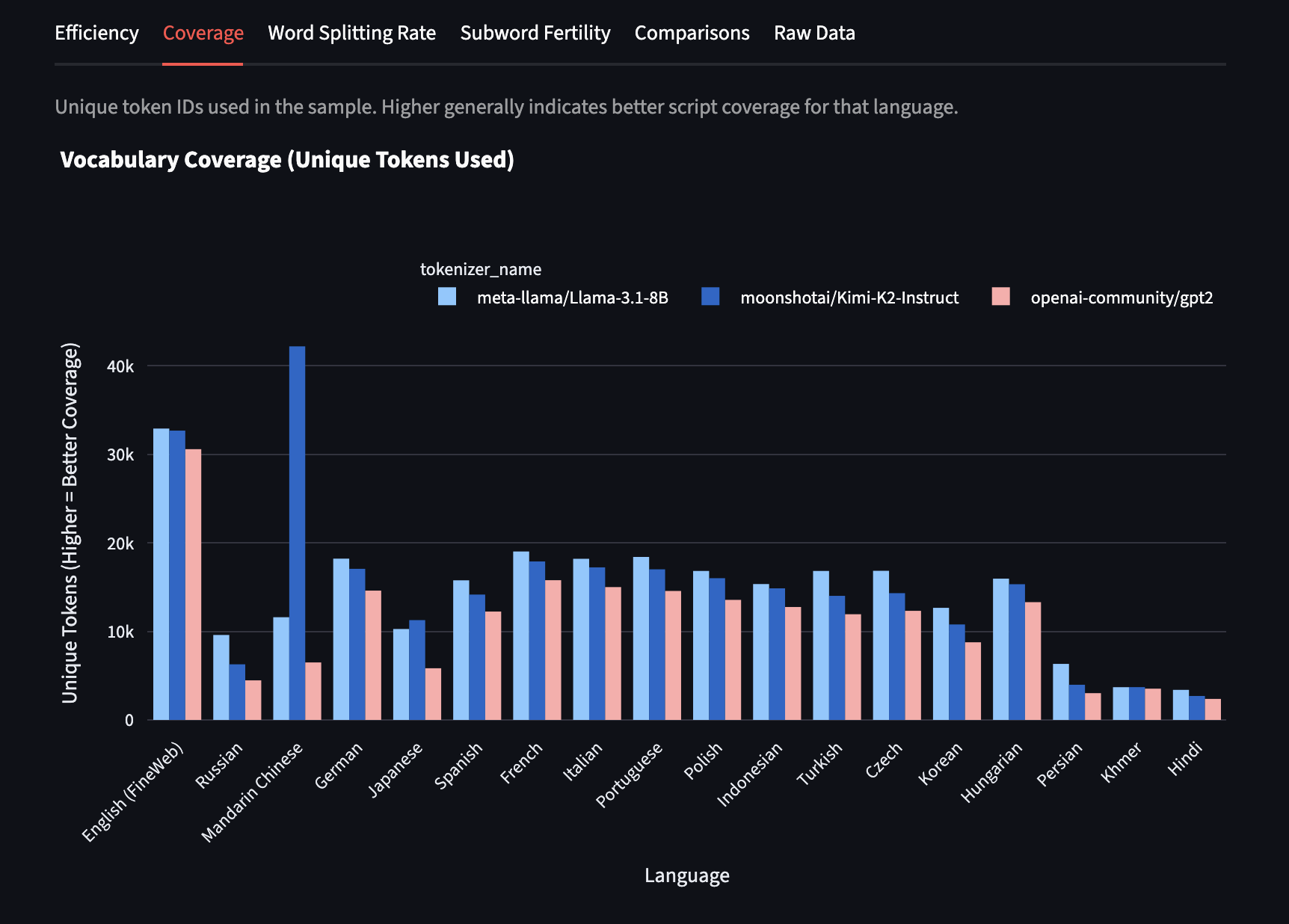Click the Russian Llama-3.1-8B bar
Screen dimensions: 1289x924
point(221,677)
